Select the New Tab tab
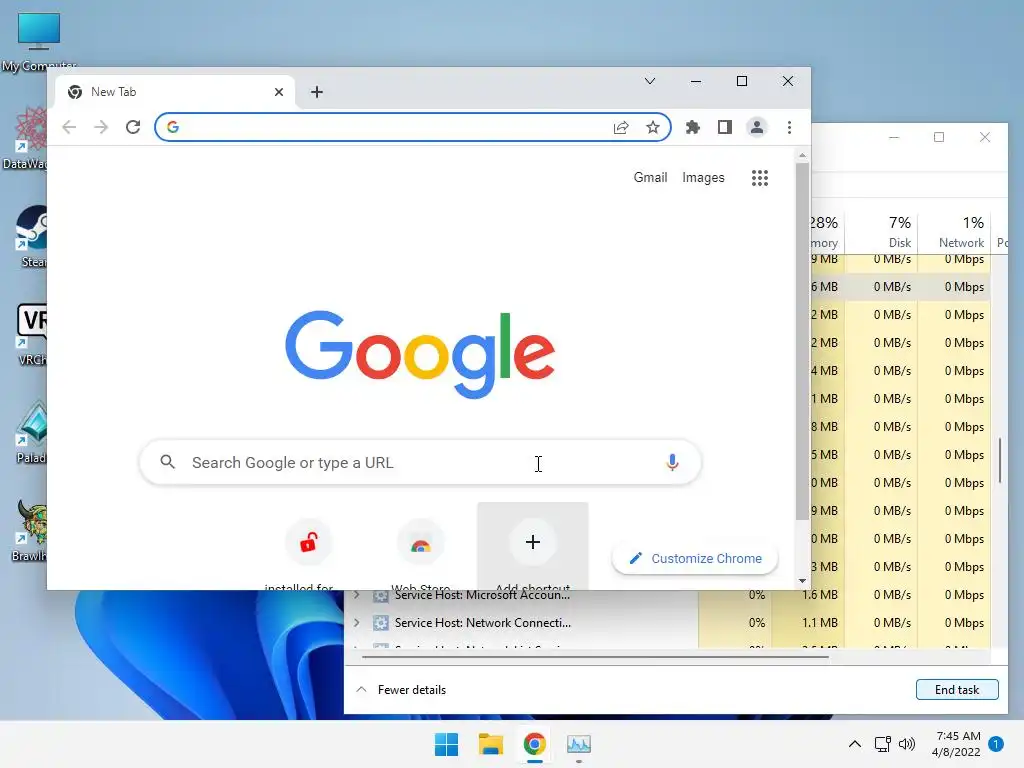Image resolution: width=1024 pixels, height=768 pixels. point(175,92)
